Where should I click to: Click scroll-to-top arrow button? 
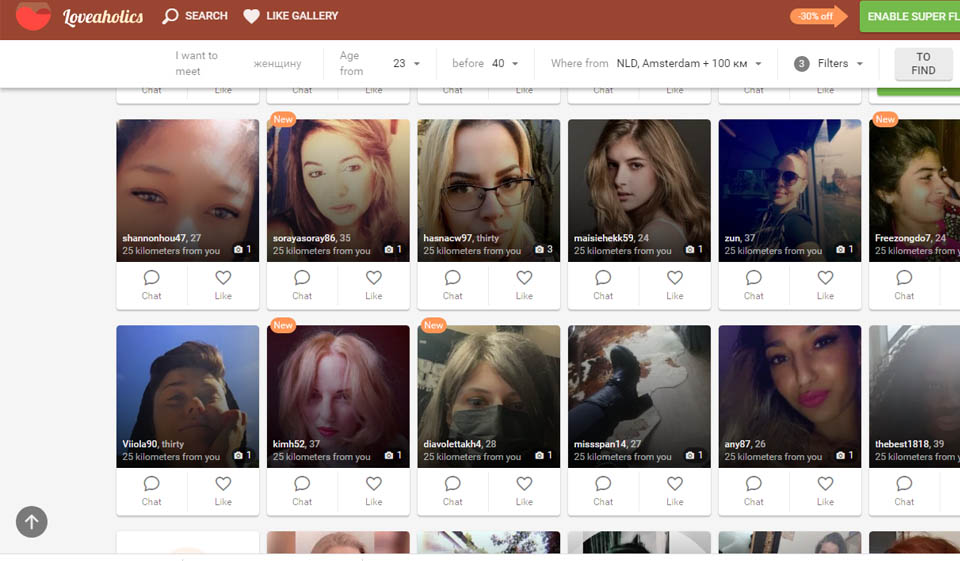[31, 521]
